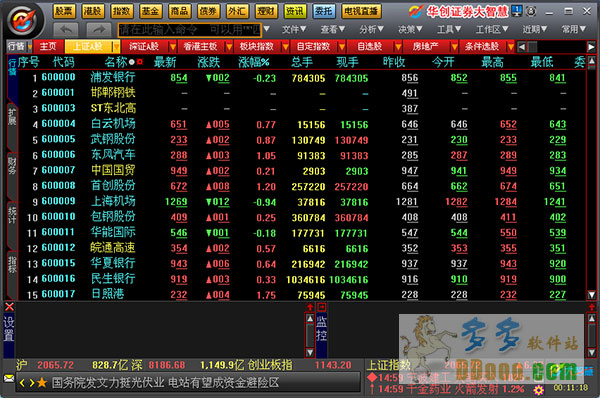Open command input history dropdown arrow
This screenshot has height=398, width=600.
[266, 29]
